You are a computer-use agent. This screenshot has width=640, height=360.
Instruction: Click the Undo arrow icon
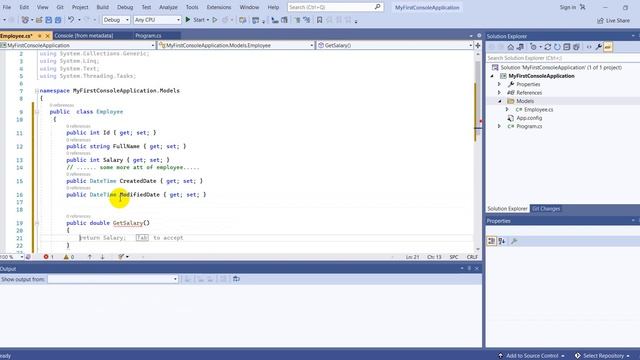click(71, 20)
